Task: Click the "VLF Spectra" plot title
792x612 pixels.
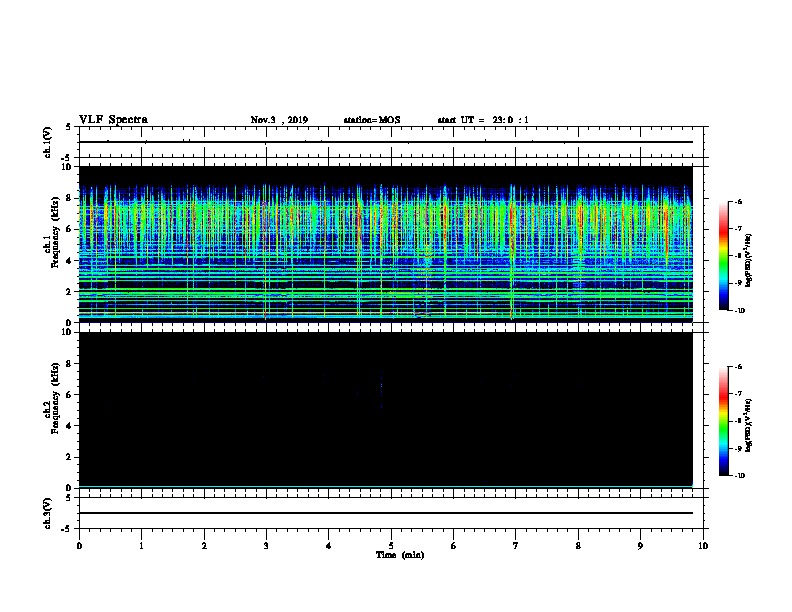Action: (113, 120)
